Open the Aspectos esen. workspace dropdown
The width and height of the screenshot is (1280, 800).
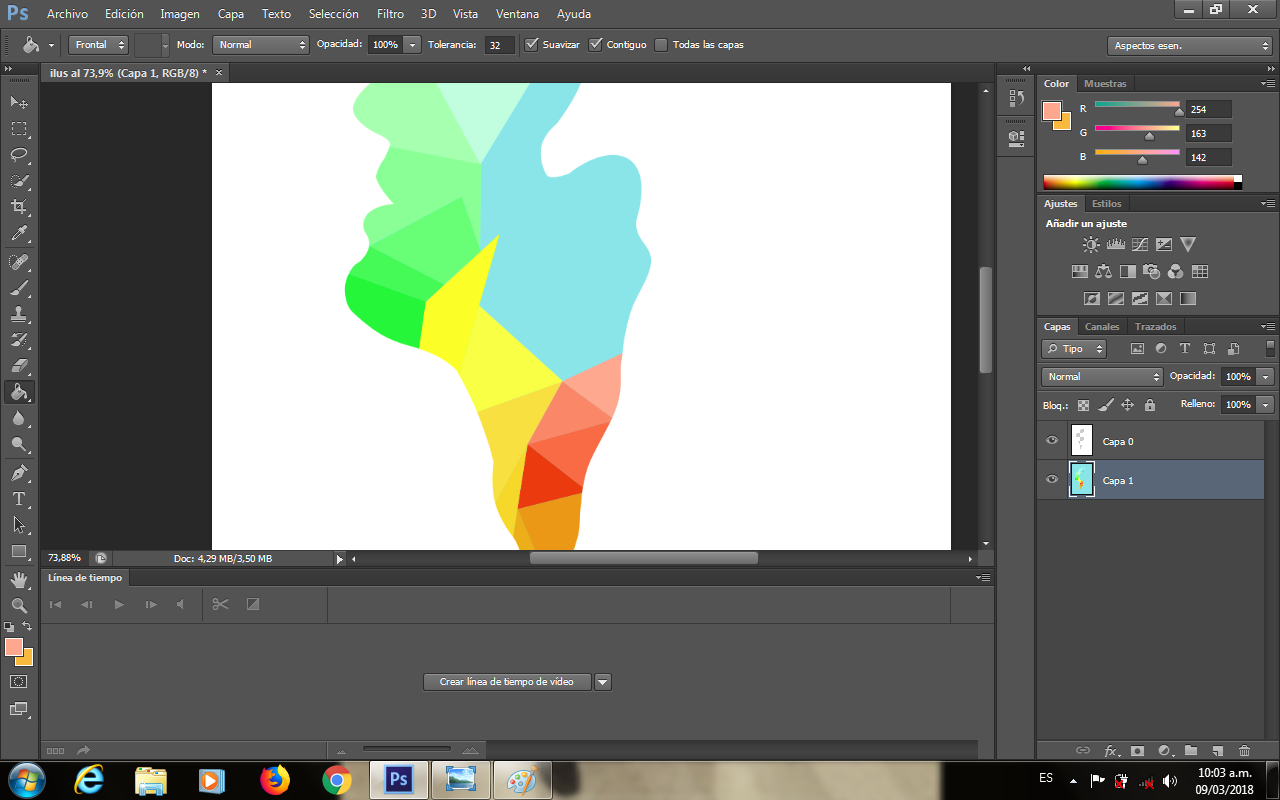click(x=1189, y=46)
